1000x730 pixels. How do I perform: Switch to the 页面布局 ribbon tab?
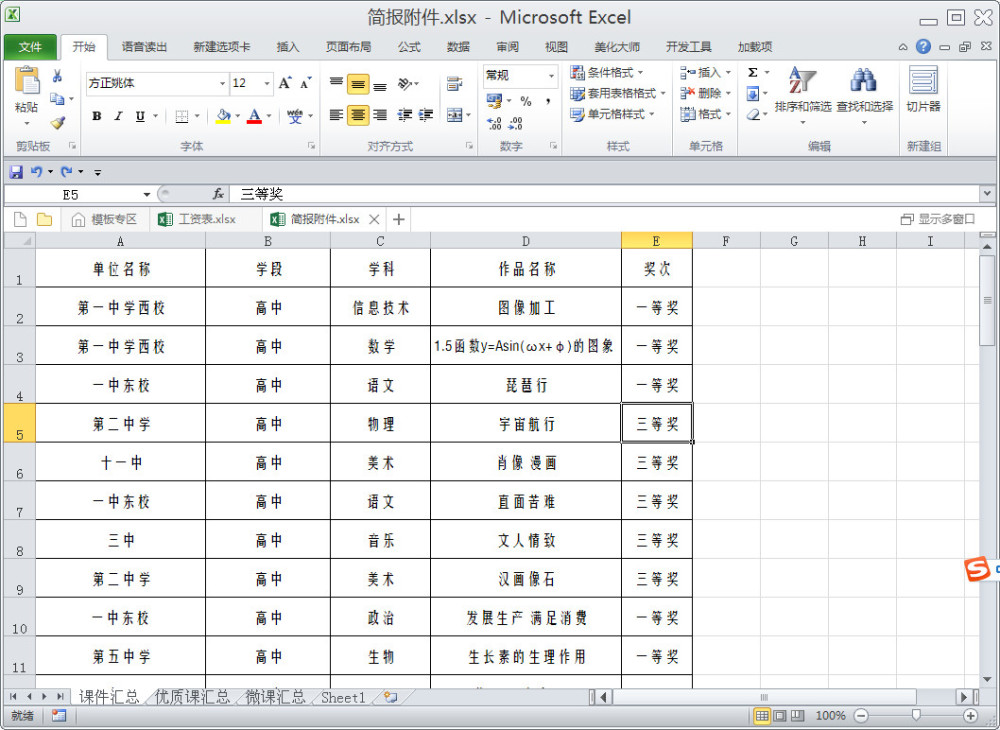point(348,47)
